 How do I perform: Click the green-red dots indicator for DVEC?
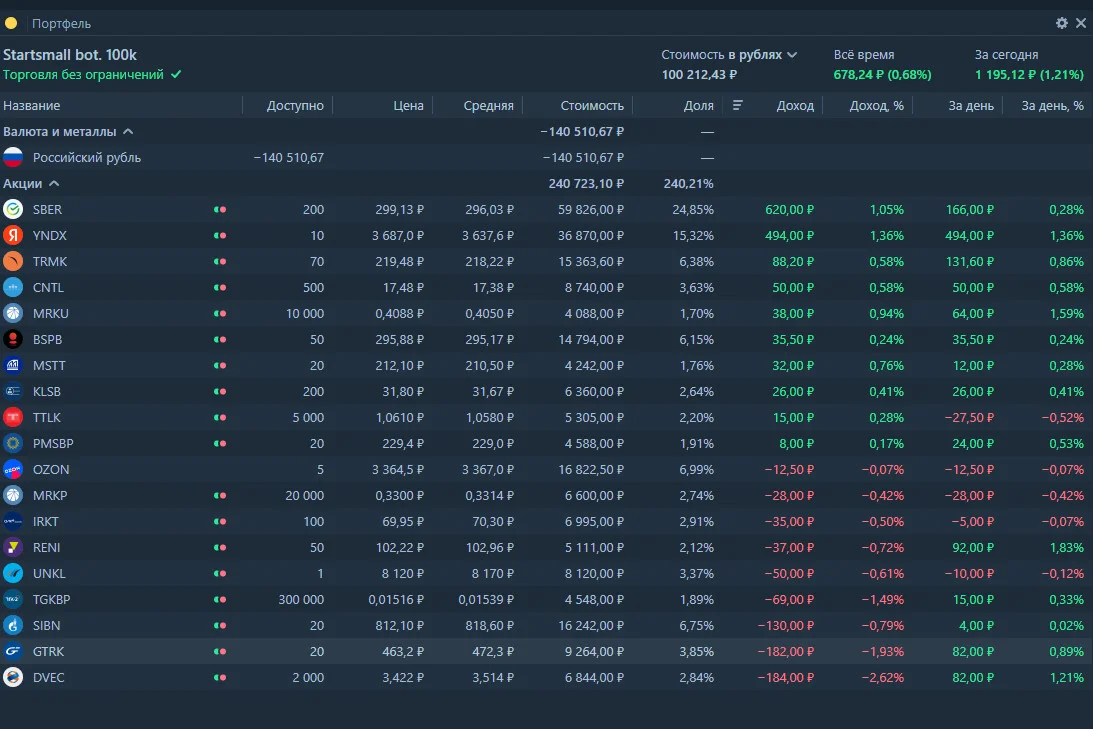coord(220,677)
